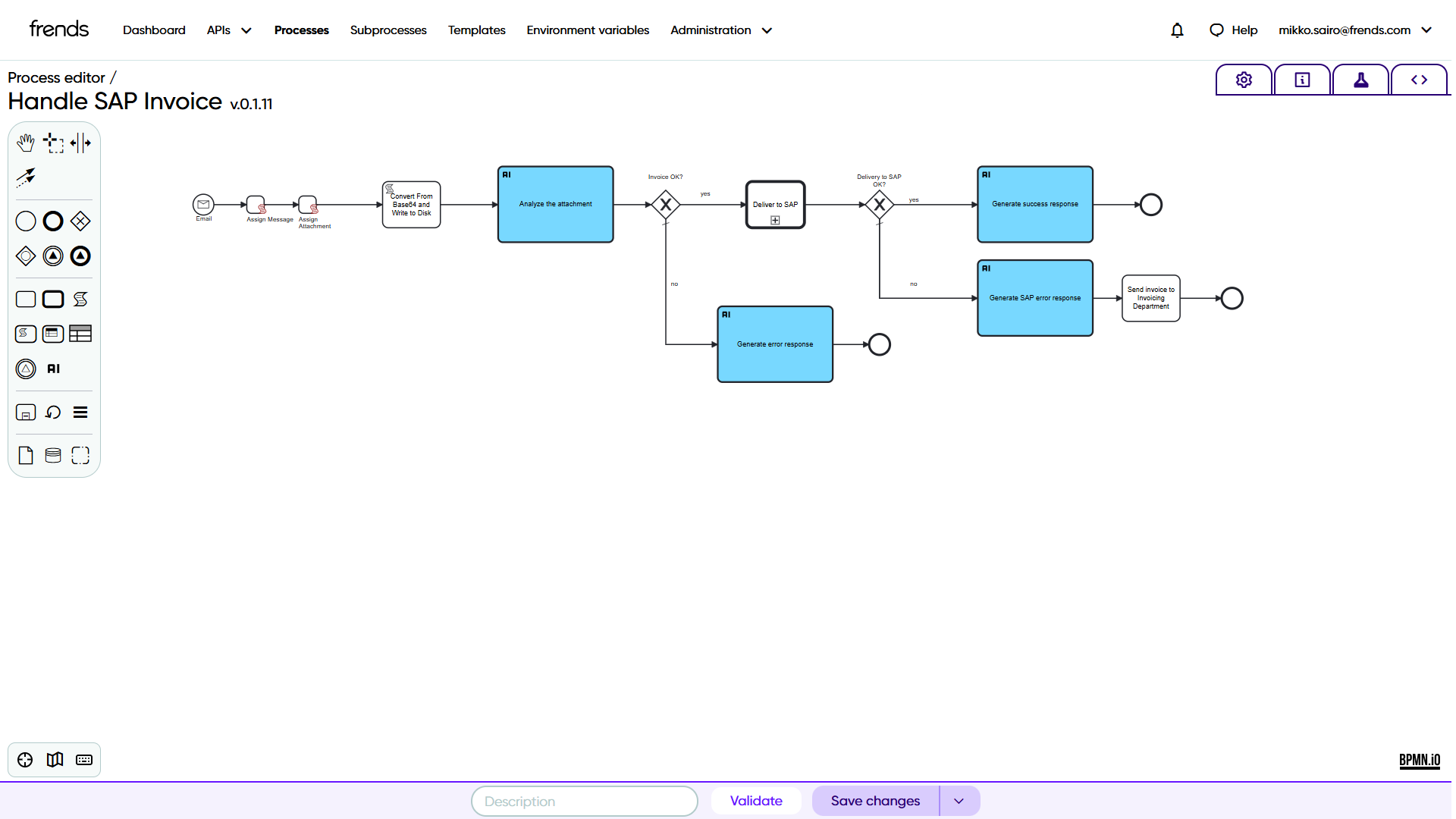
Task: Click the Validate button
Action: (x=756, y=801)
